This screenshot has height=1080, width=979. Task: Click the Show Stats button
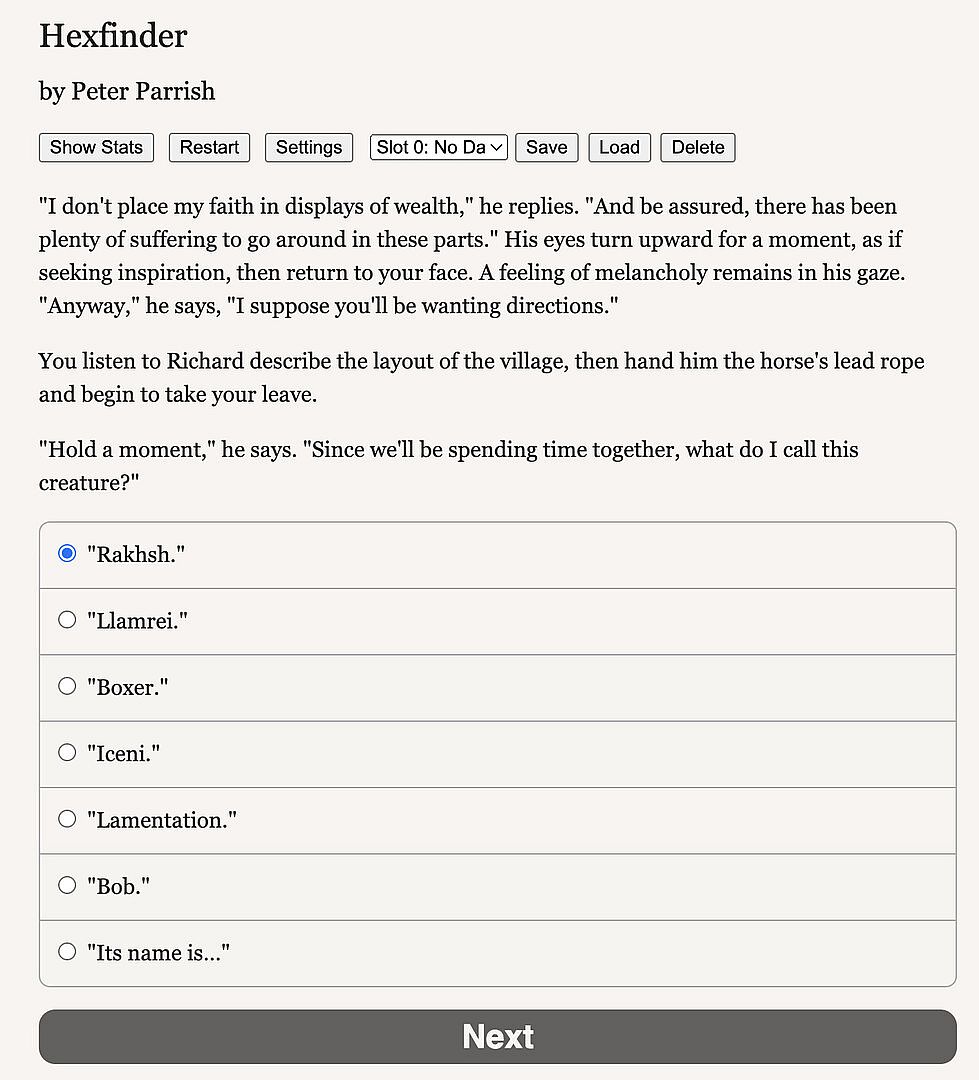[96, 147]
